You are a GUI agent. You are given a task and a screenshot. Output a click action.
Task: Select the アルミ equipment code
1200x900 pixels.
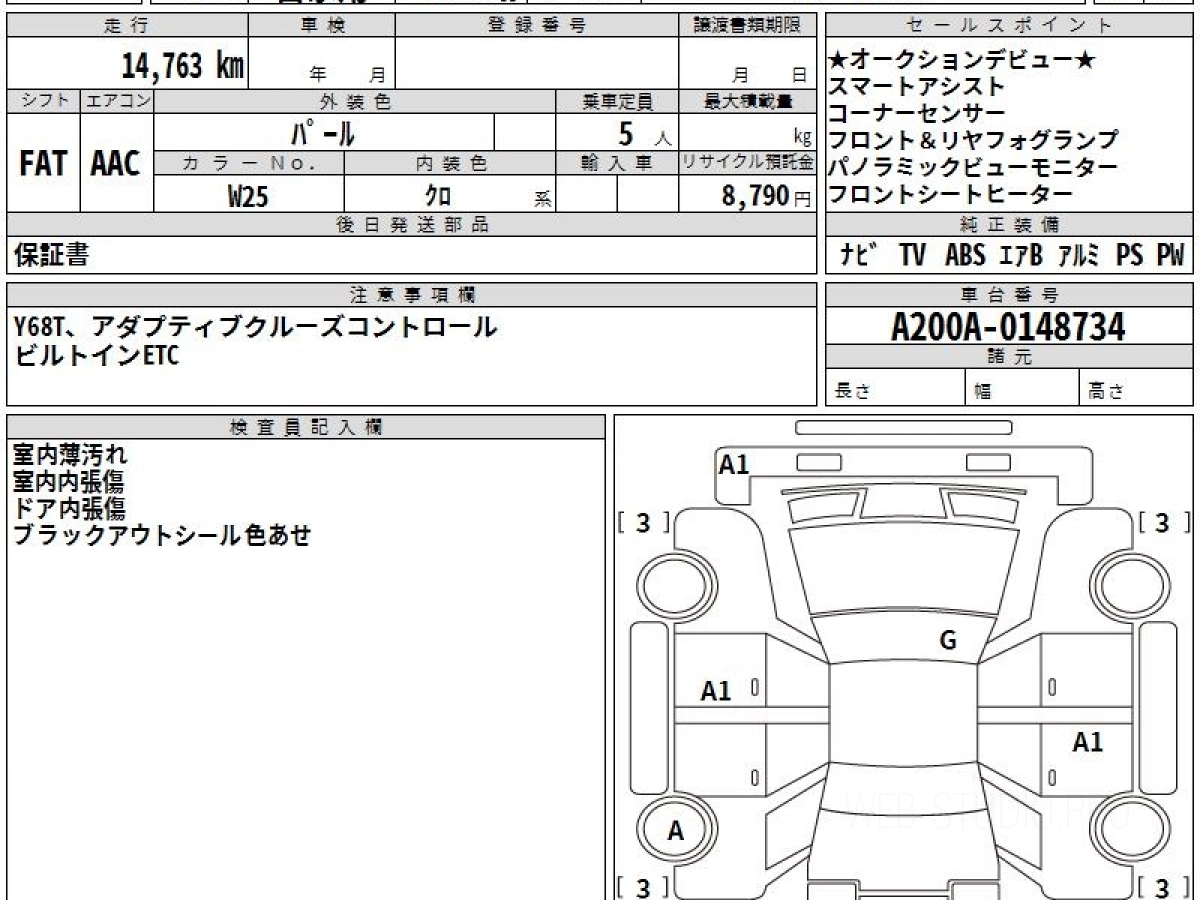[x=1080, y=255]
